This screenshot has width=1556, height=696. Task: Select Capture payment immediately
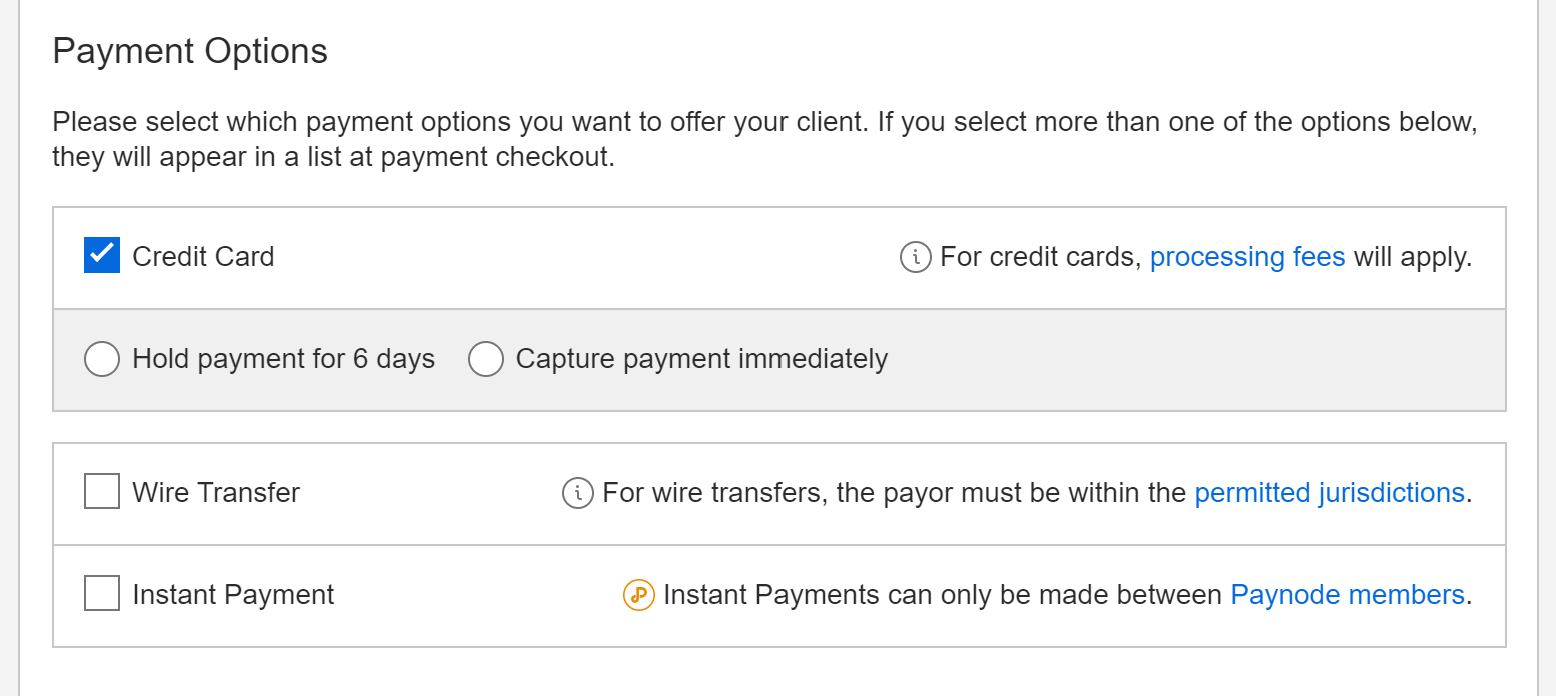pyautogui.click(x=487, y=359)
